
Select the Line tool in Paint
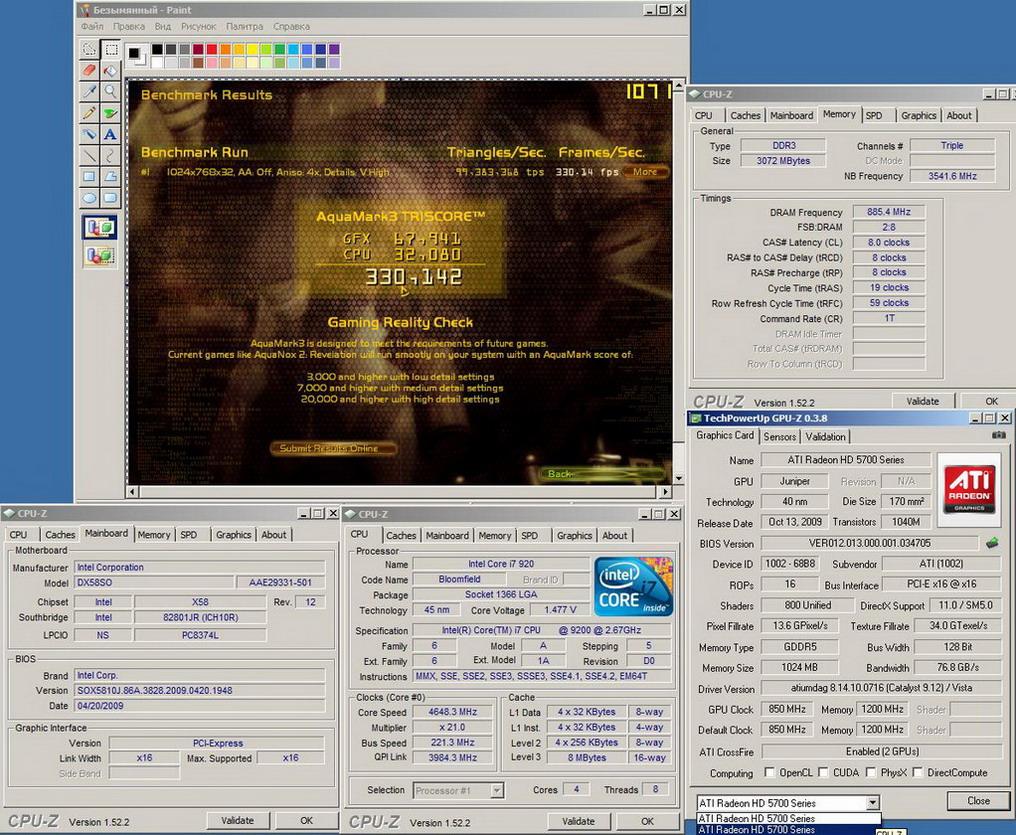[x=89, y=155]
